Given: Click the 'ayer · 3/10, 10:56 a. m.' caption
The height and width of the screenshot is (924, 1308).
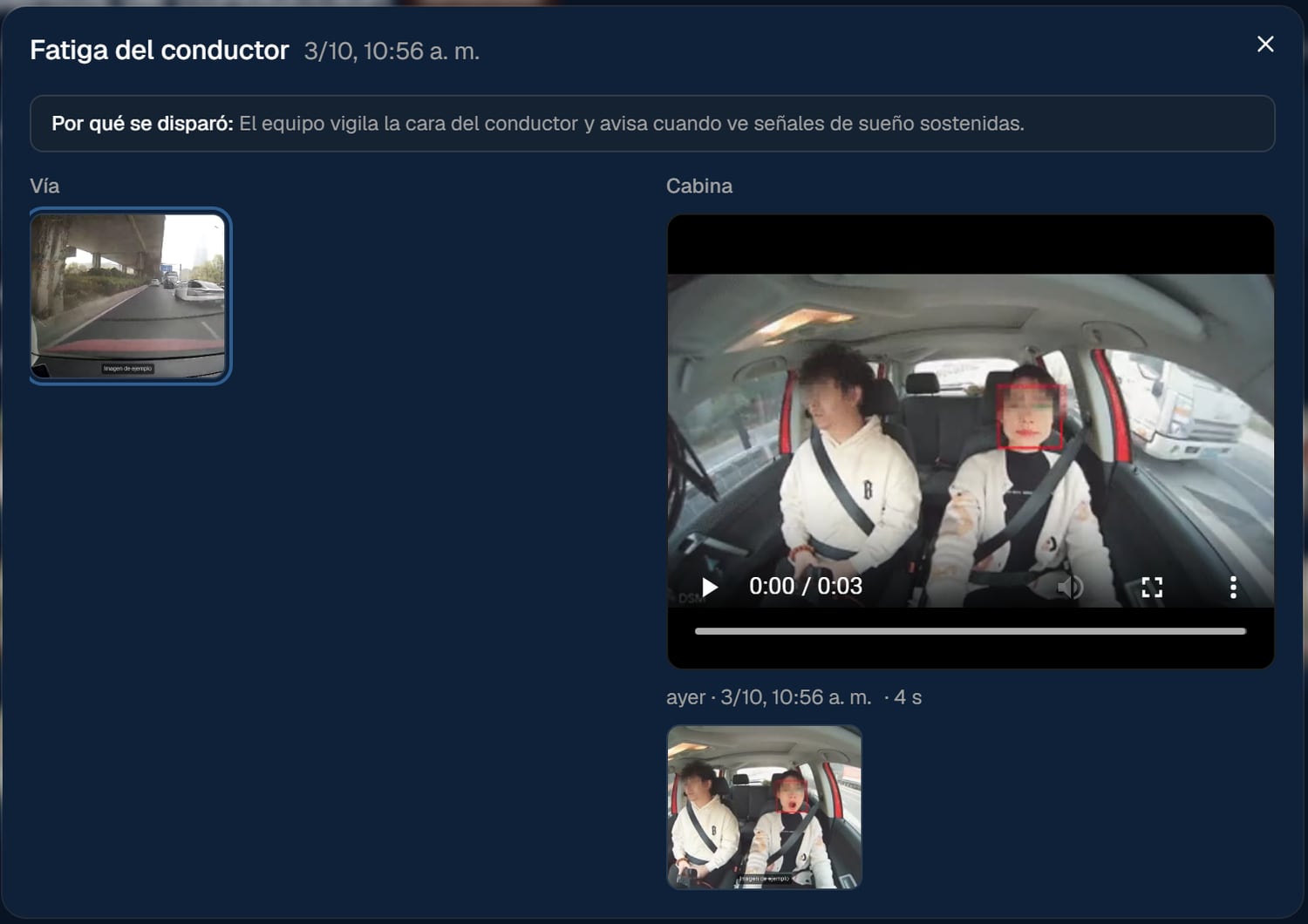Looking at the screenshot, I should coord(769,697).
